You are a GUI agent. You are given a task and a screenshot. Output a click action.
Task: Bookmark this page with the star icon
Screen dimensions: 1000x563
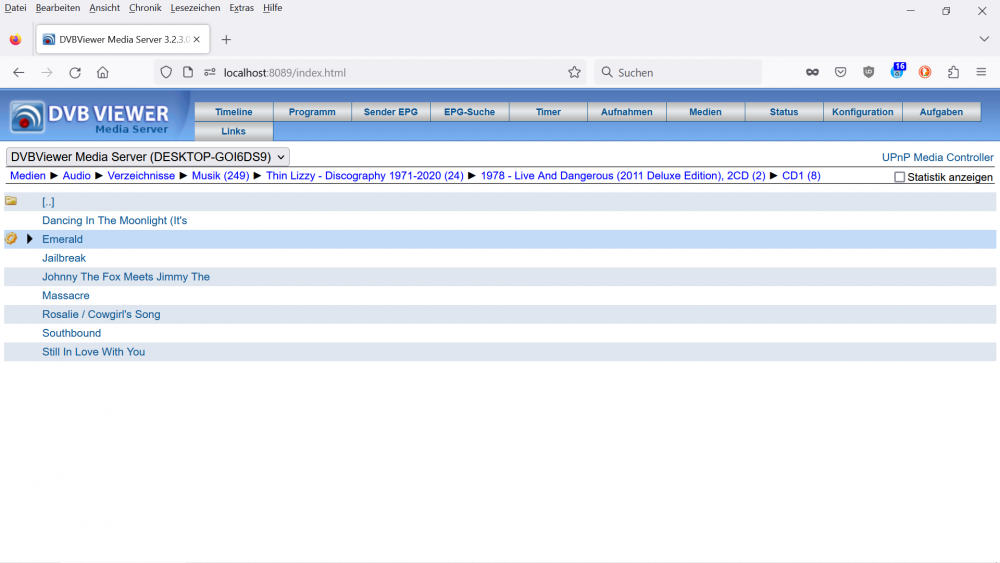point(574,73)
